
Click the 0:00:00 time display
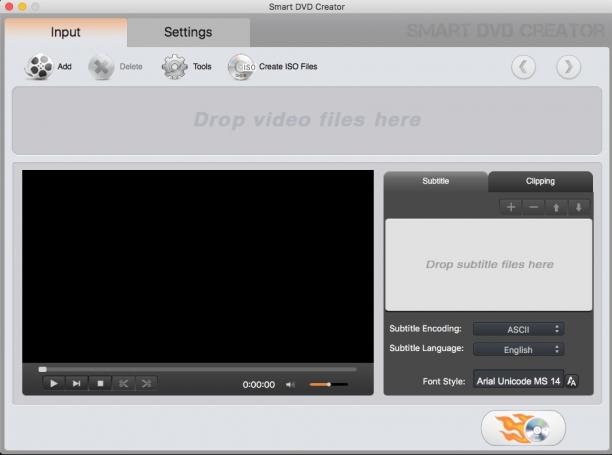258,385
